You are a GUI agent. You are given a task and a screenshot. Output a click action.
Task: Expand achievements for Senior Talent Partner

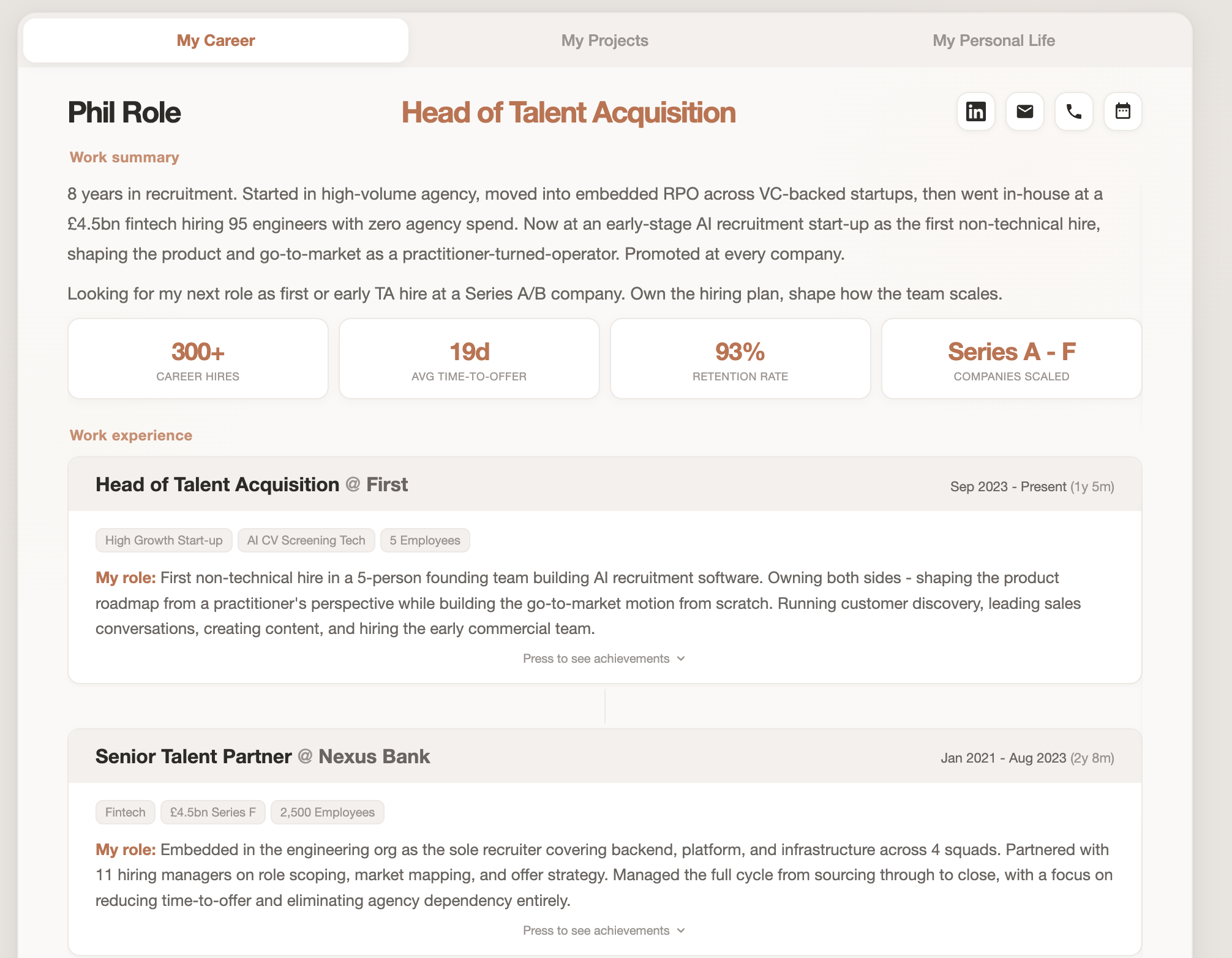(604, 930)
